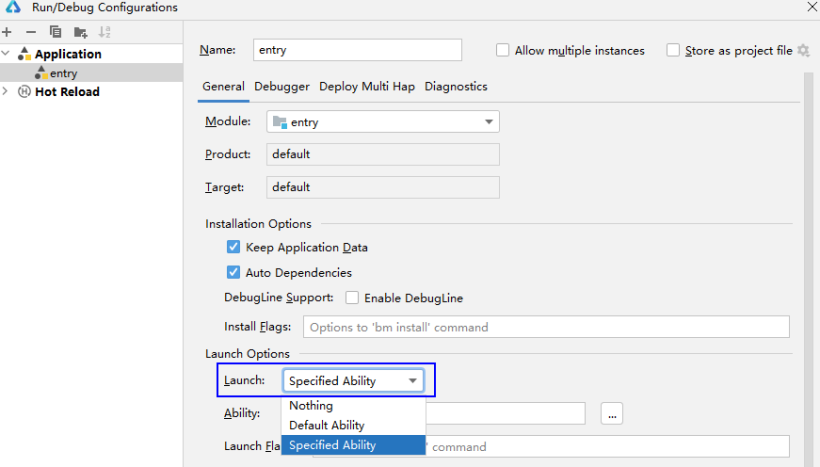Screen dimensions: 820x467
Task: Tick the Enable DebugLine checkbox
Action: pos(352,298)
